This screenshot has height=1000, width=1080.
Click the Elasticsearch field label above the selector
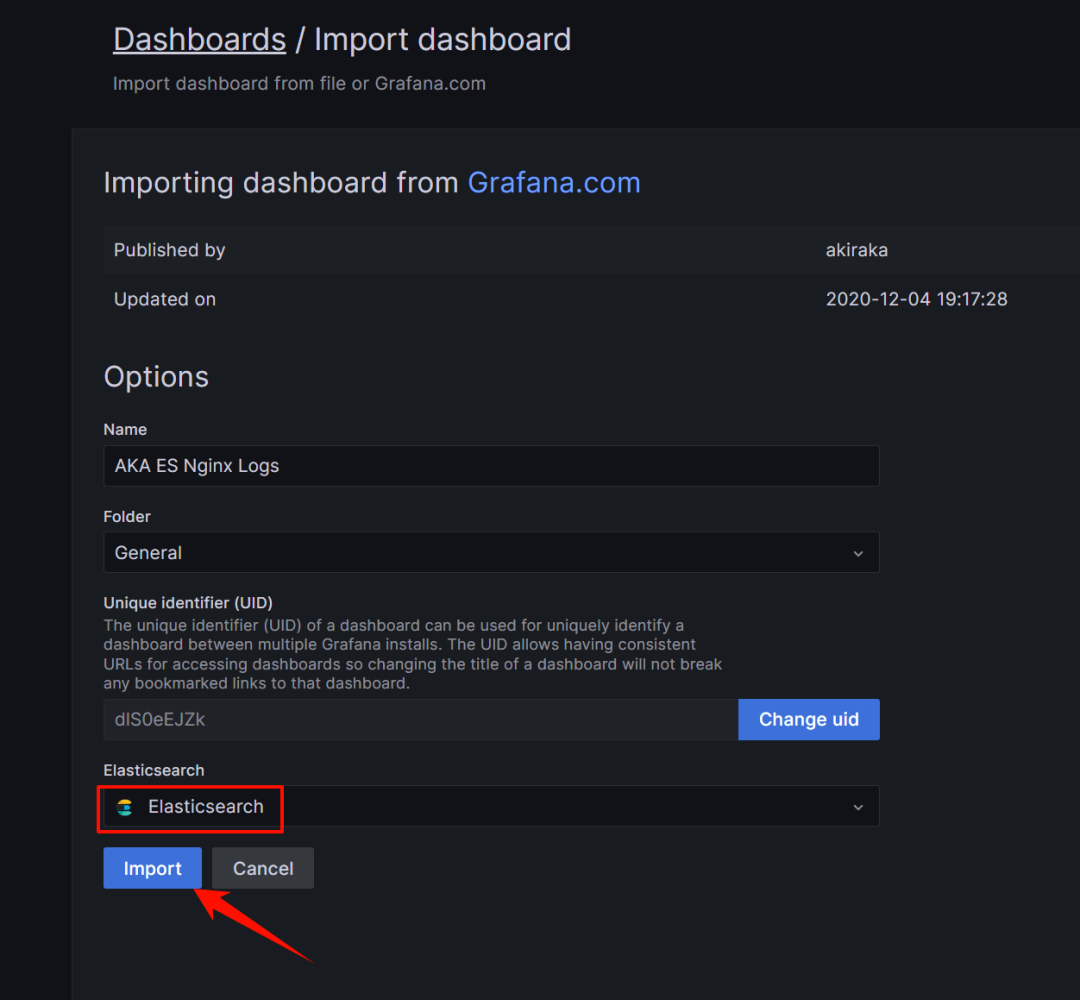click(x=154, y=770)
